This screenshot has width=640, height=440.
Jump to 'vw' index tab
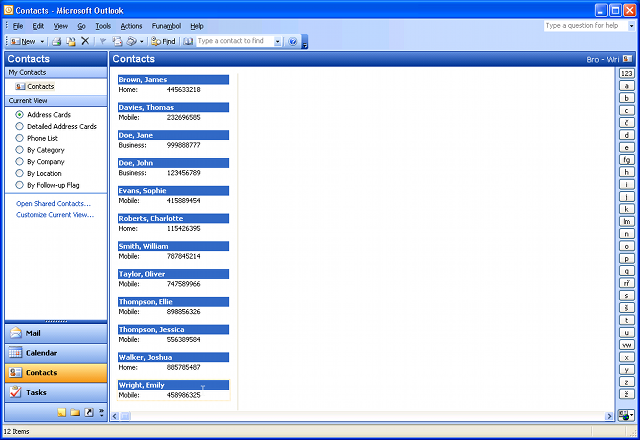pyautogui.click(x=627, y=345)
